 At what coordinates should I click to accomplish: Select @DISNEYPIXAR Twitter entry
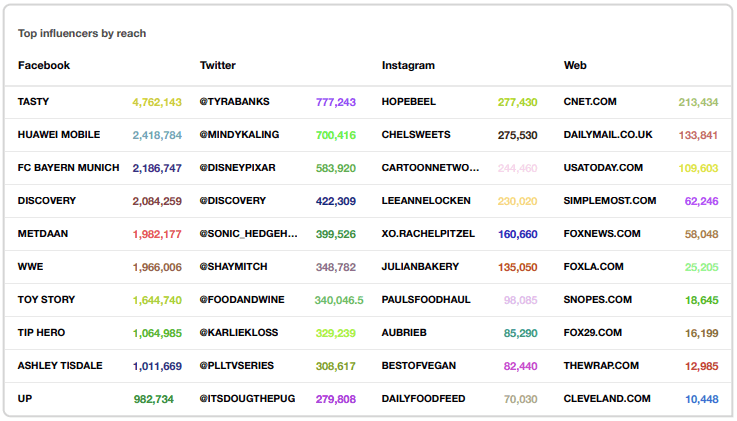tap(237, 167)
